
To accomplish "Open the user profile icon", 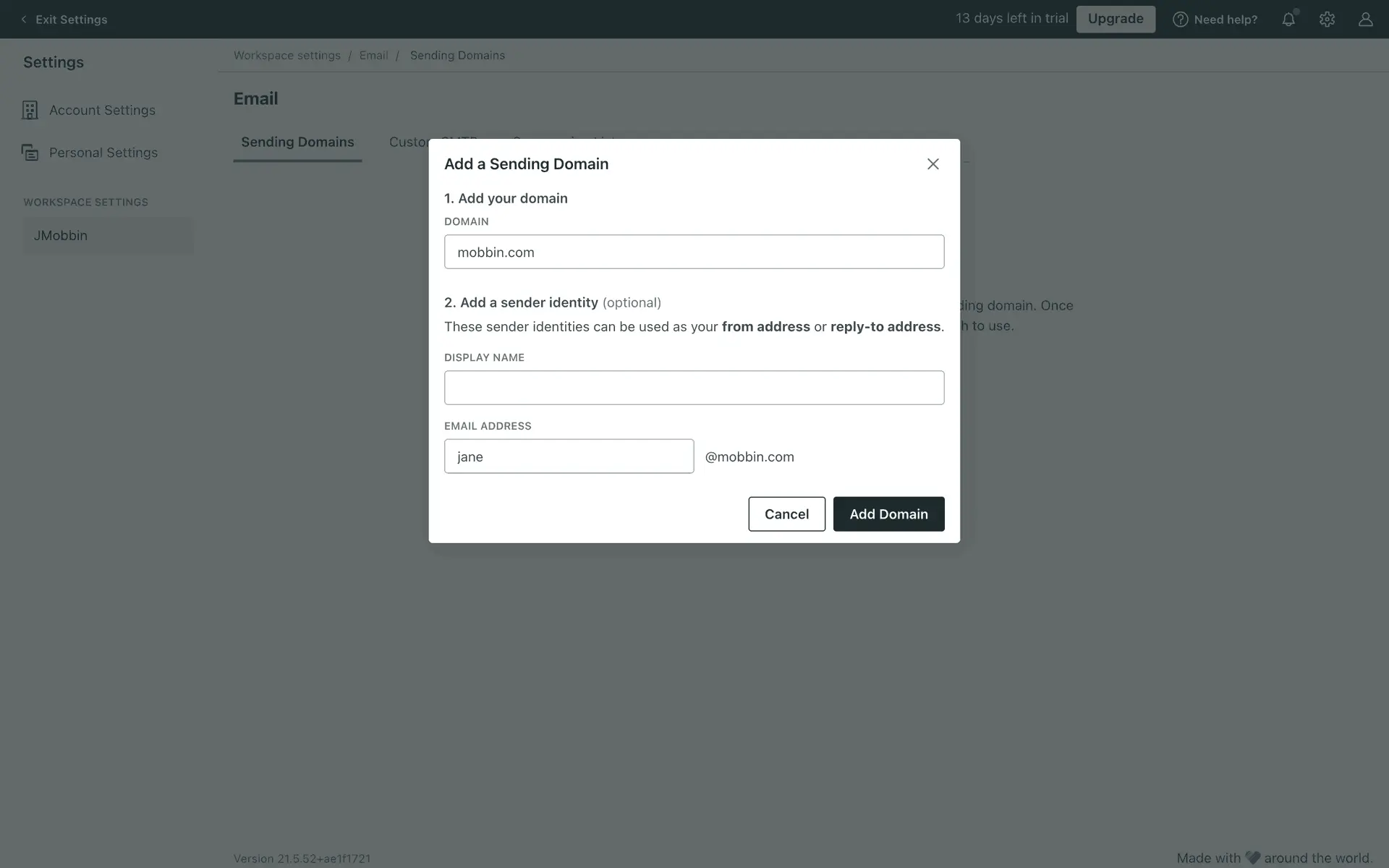I will pos(1365,20).
